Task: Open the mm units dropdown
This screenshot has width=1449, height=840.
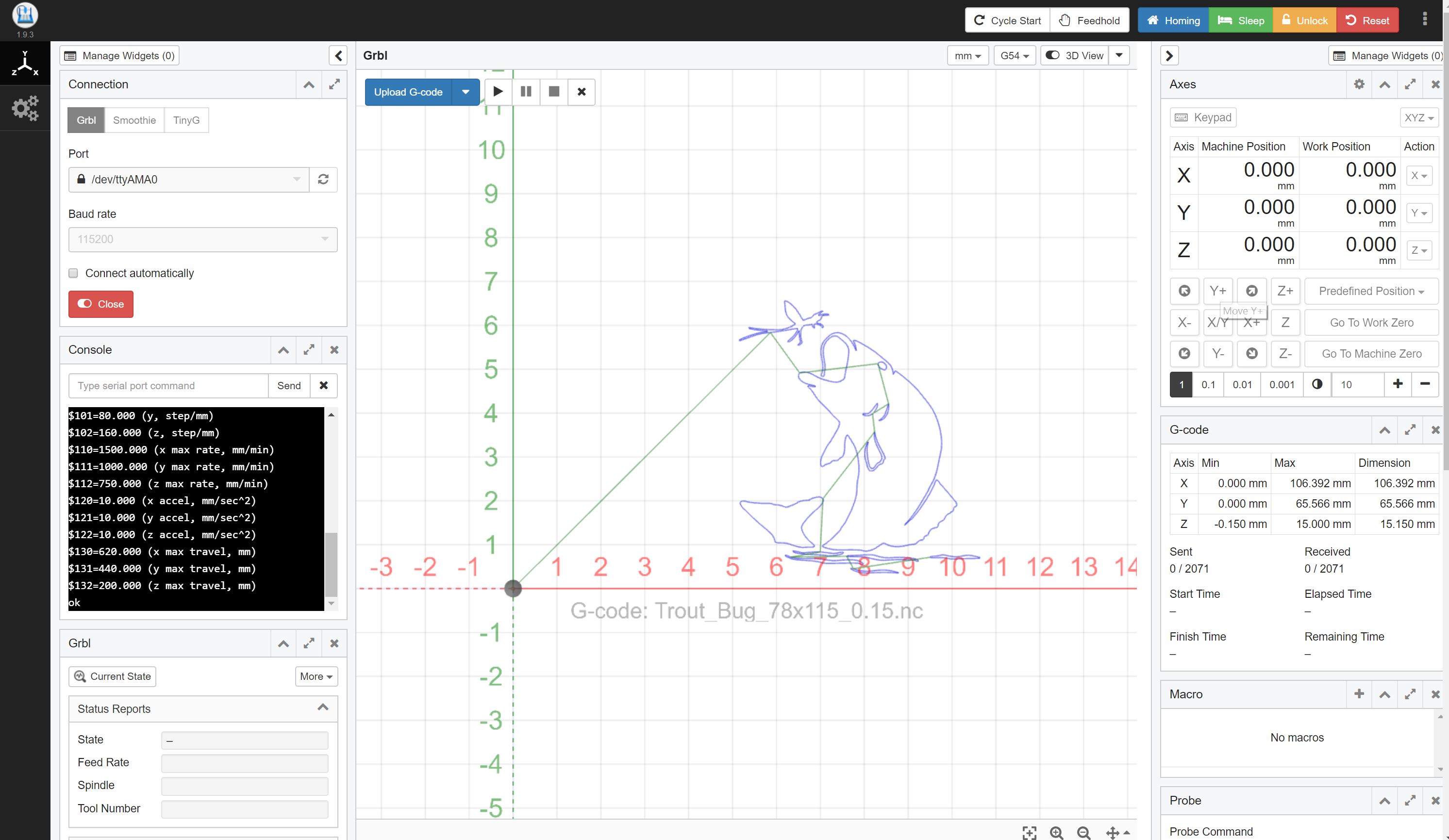Action: click(968, 56)
